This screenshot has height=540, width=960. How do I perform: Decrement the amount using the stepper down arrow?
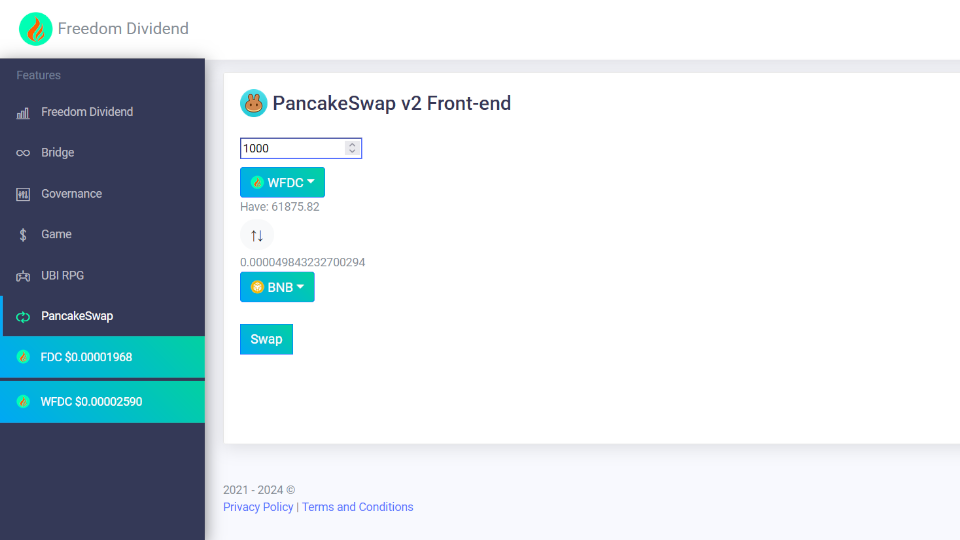click(352, 151)
